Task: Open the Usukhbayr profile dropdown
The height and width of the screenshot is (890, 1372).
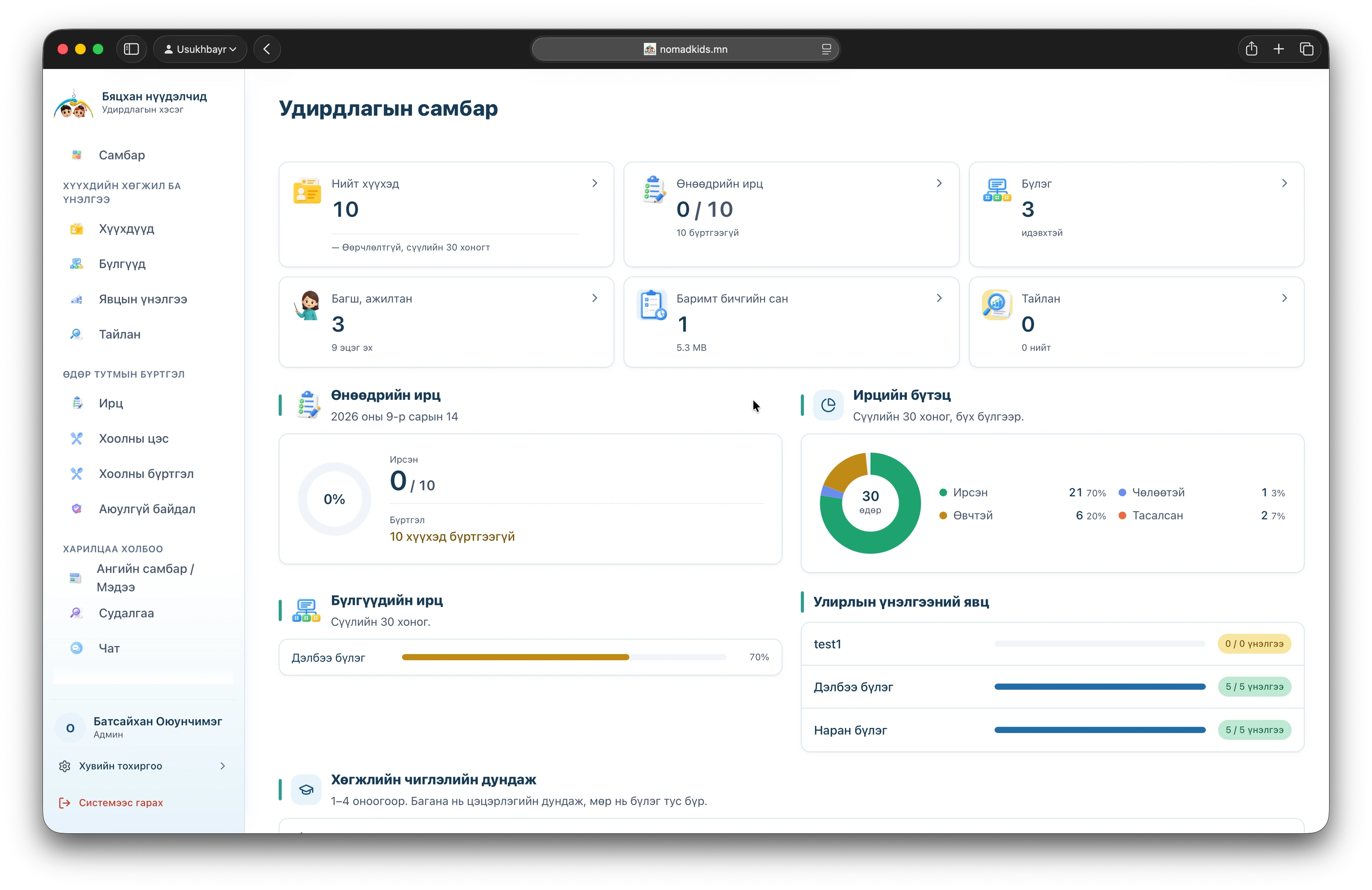Action: point(200,49)
